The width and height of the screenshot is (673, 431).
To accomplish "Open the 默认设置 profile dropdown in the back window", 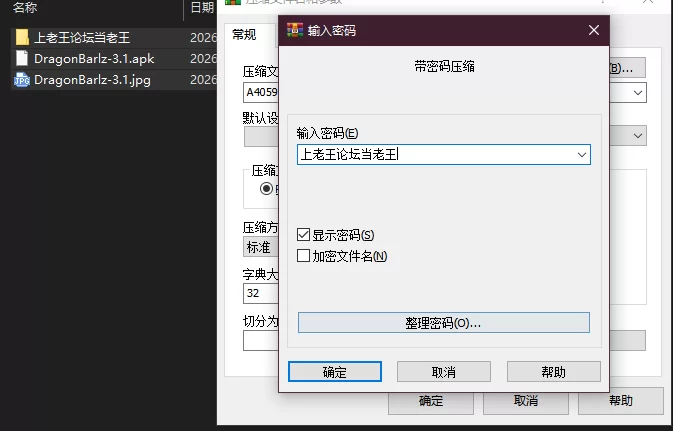I will (x=638, y=136).
